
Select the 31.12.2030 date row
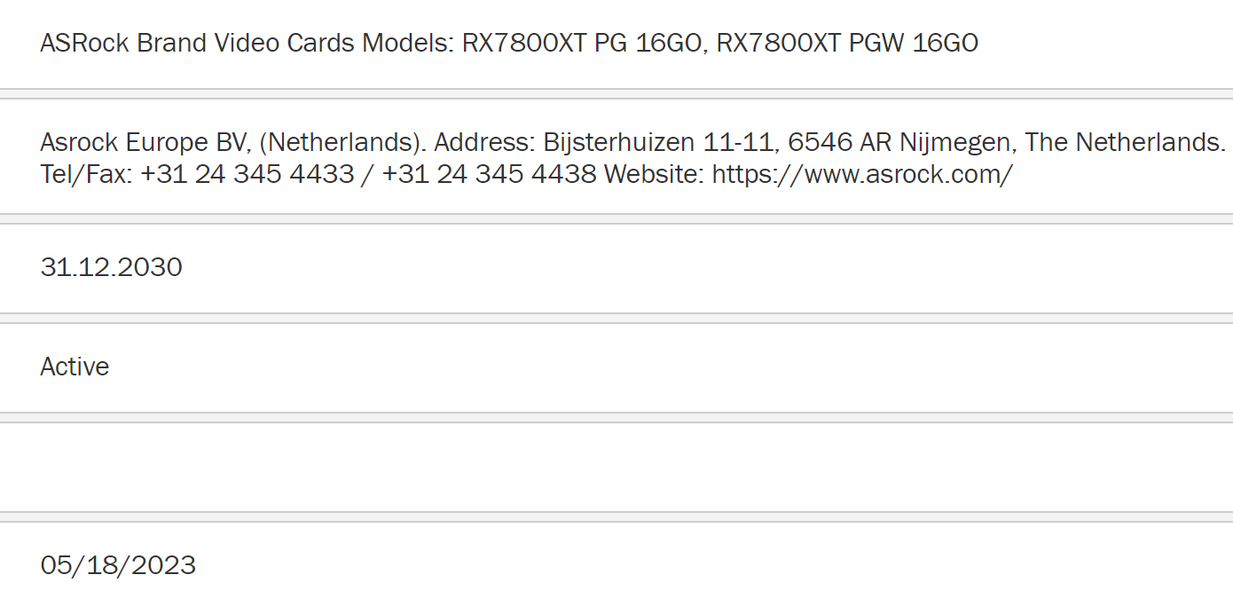pos(111,267)
